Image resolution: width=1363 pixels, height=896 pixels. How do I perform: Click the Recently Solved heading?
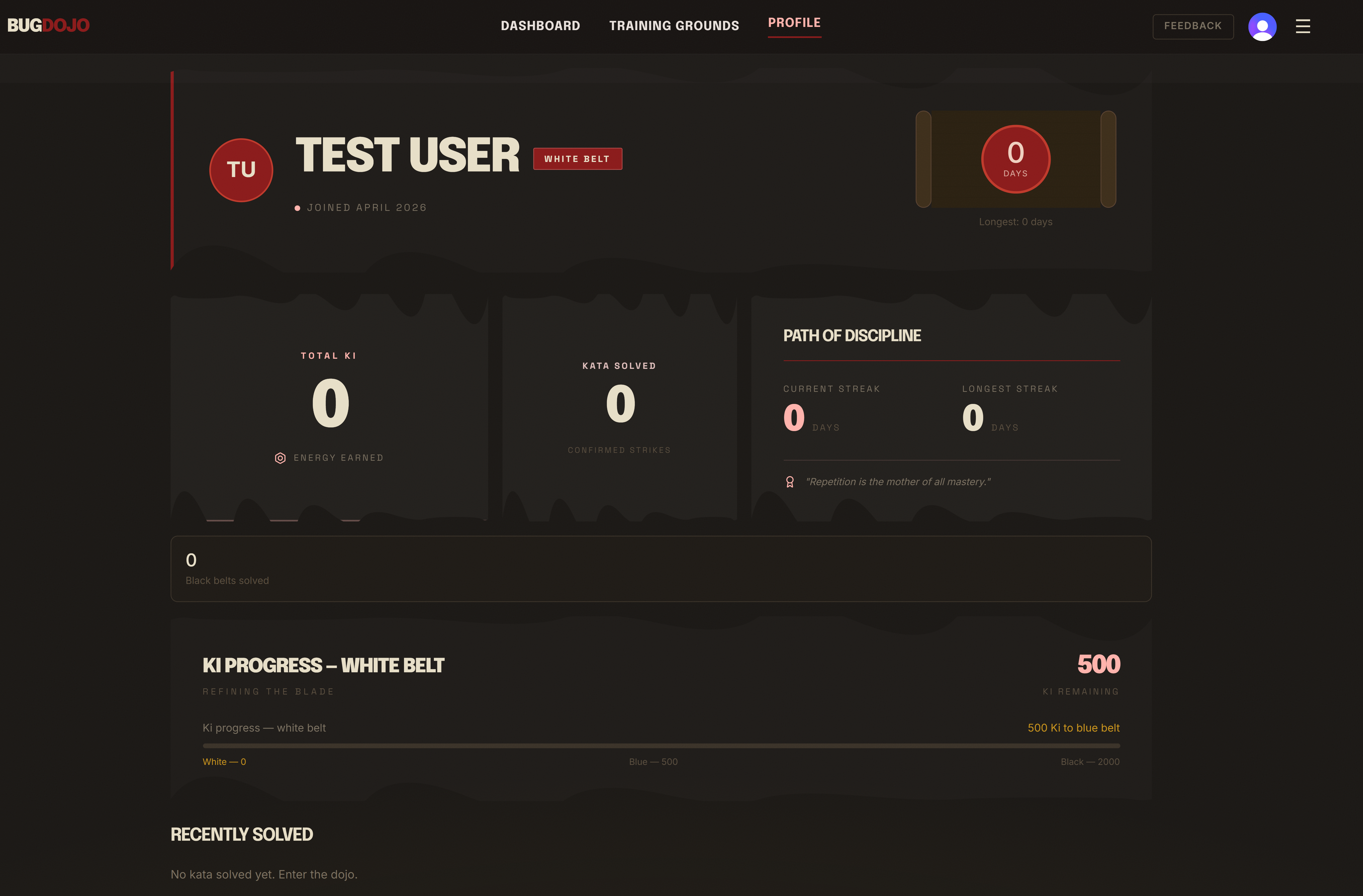(x=242, y=835)
